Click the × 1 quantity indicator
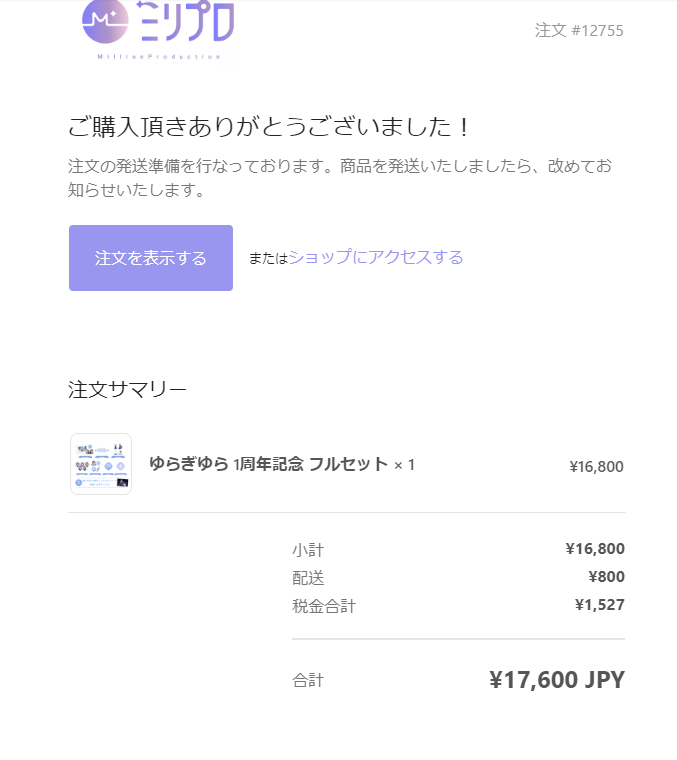Viewport: 677px width, 760px height. click(405, 465)
